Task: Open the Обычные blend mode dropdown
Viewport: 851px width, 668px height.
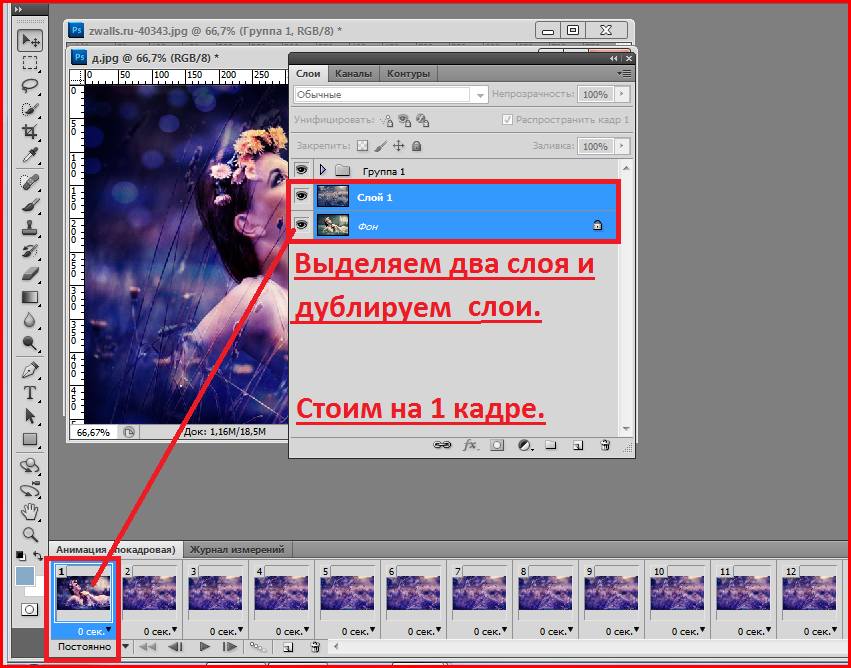Action: (391, 94)
